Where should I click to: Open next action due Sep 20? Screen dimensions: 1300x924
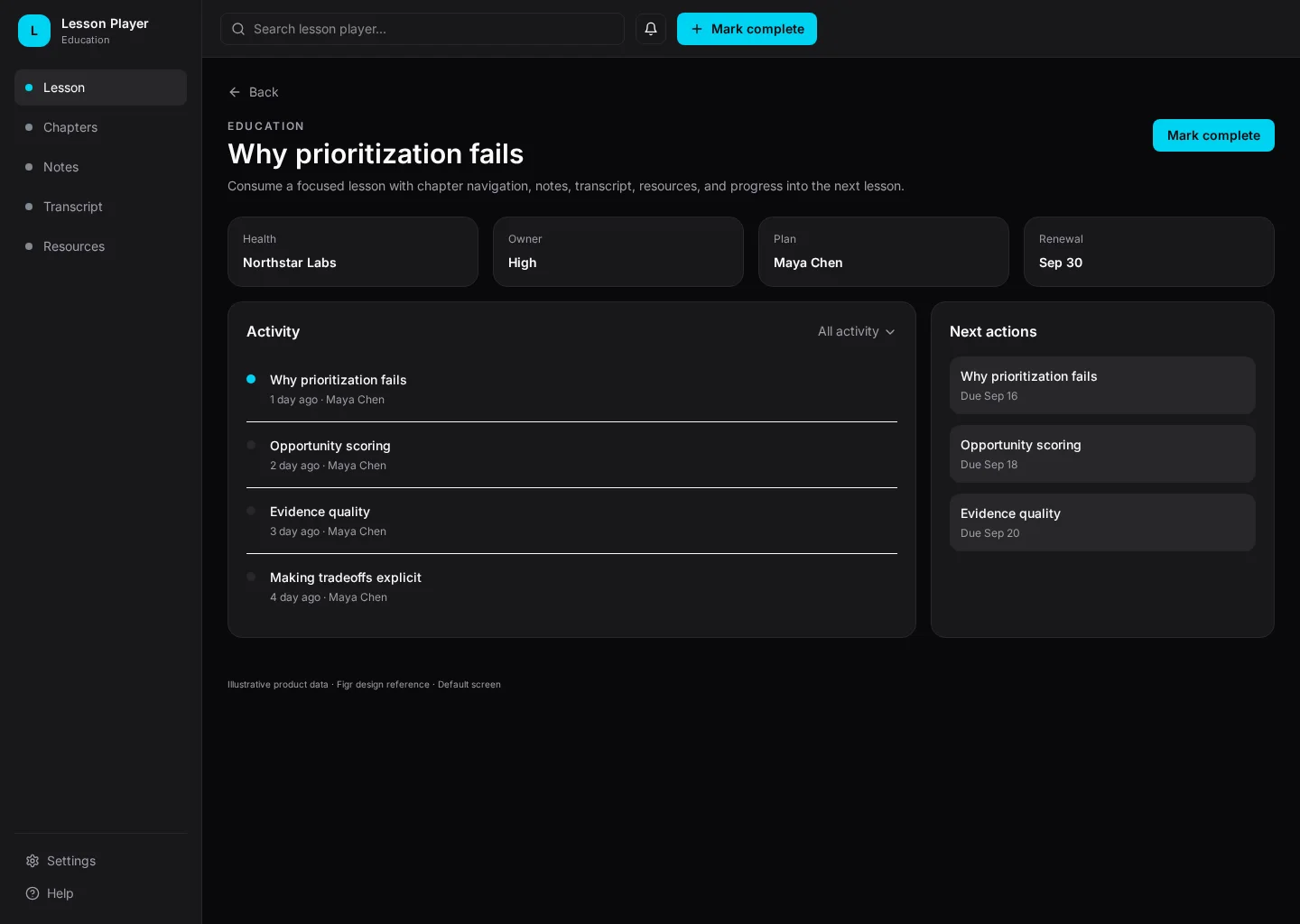click(1102, 522)
